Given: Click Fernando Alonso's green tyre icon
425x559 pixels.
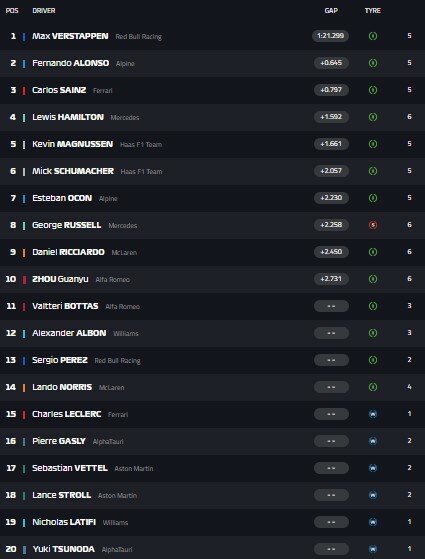Looking at the screenshot, I should (373, 63).
